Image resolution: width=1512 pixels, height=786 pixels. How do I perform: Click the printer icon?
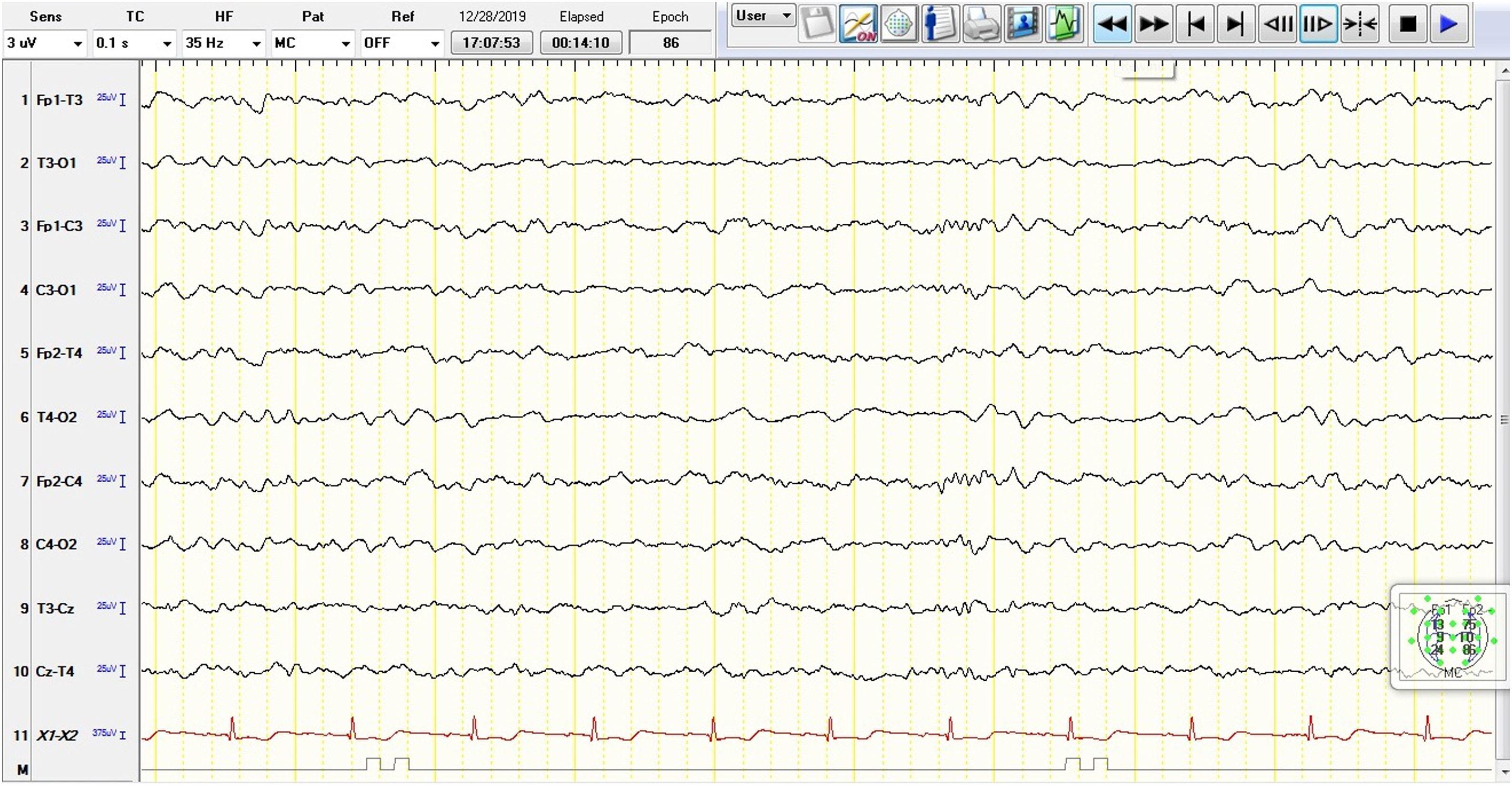(981, 24)
